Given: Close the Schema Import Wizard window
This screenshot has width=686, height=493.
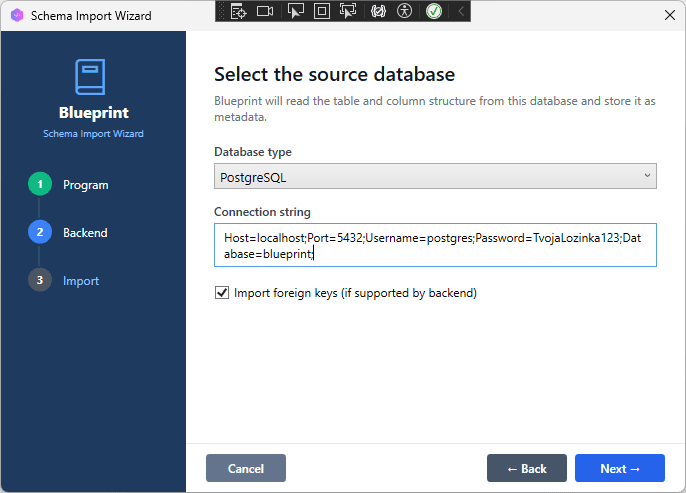Looking at the screenshot, I should point(669,15).
